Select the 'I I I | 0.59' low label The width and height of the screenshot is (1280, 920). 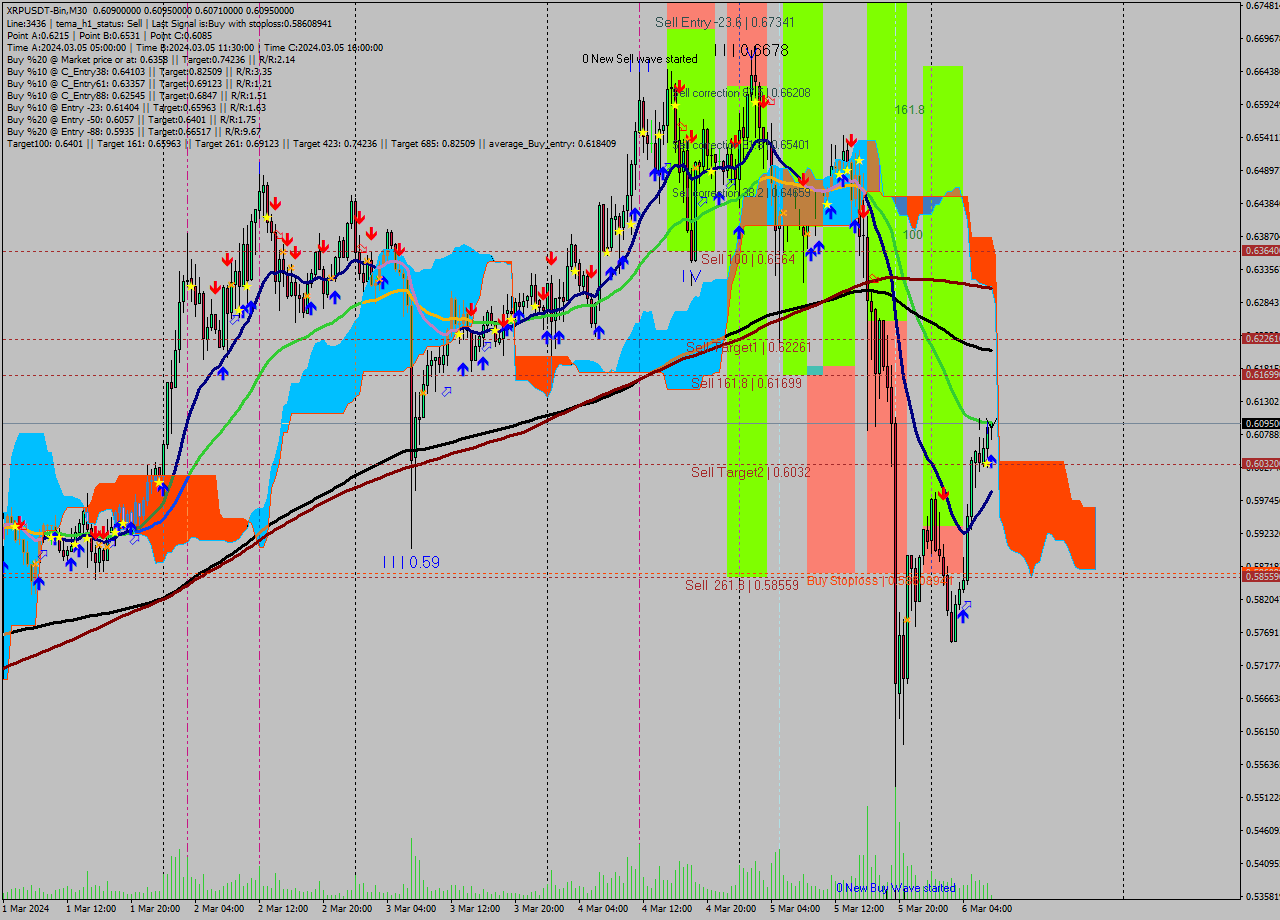tap(411, 562)
